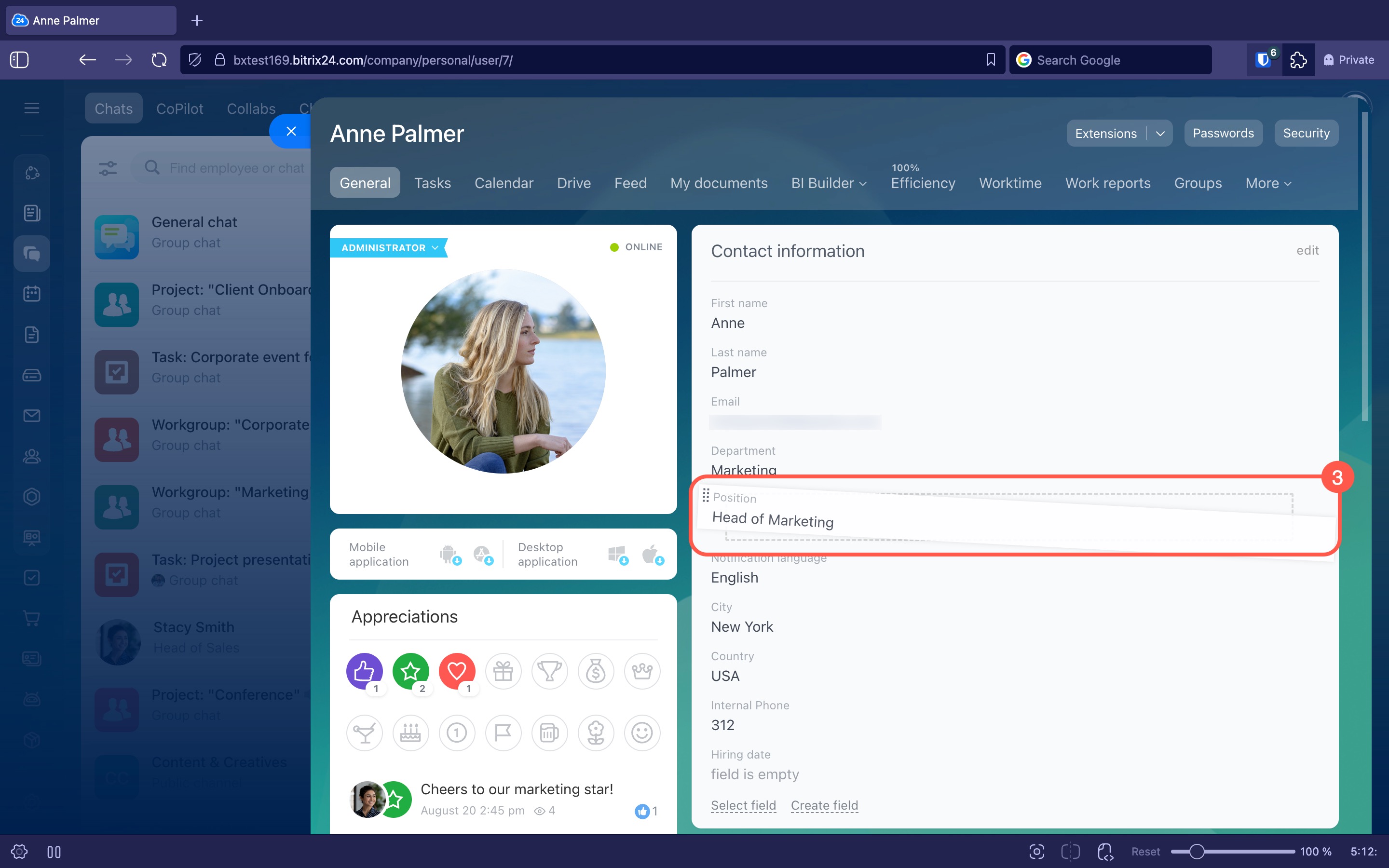Select the crown appreciation icon
1389x868 pixels.
(642, 670)
